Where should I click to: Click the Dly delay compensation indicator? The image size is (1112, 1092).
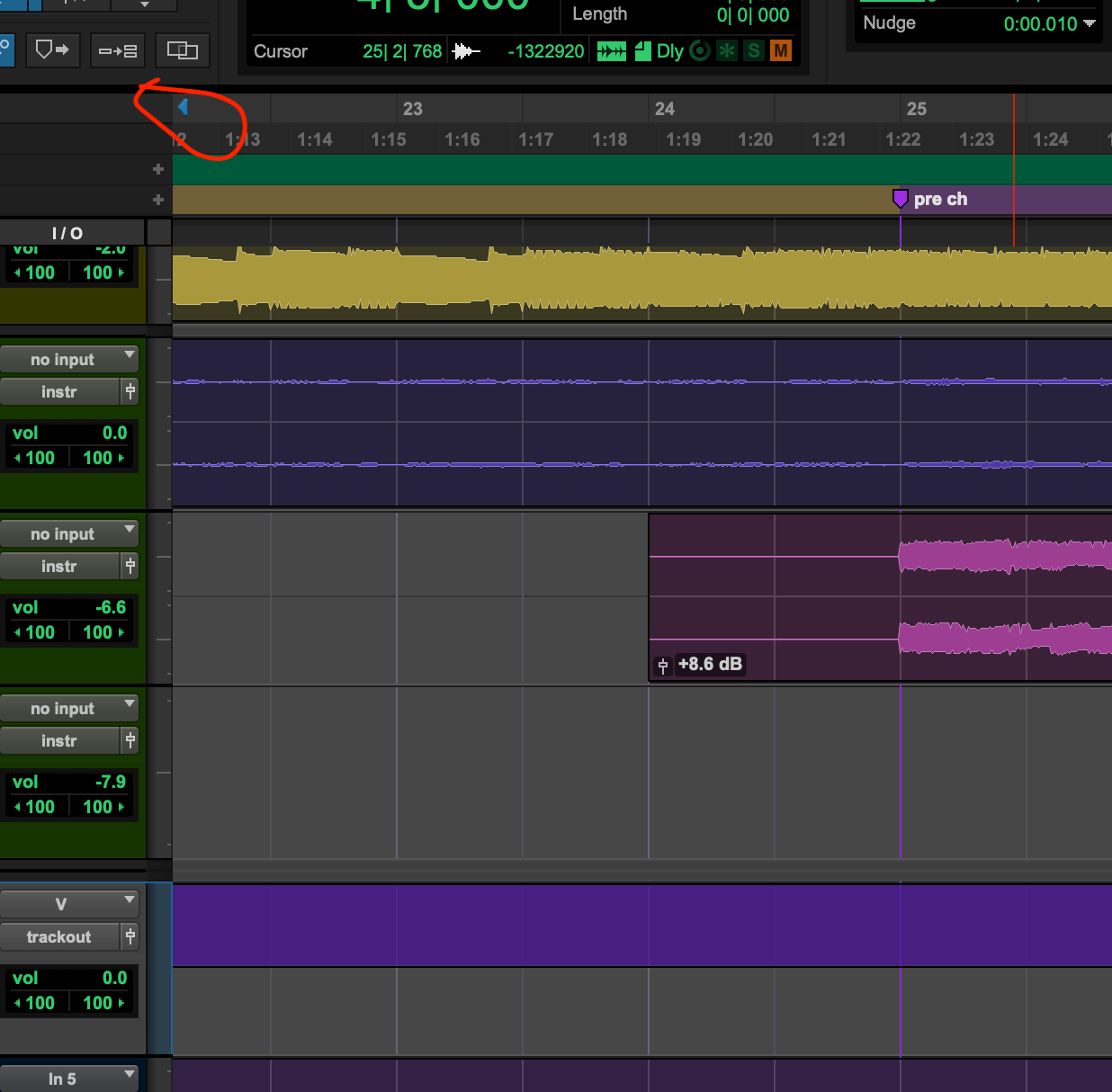(x=670, y=51)
